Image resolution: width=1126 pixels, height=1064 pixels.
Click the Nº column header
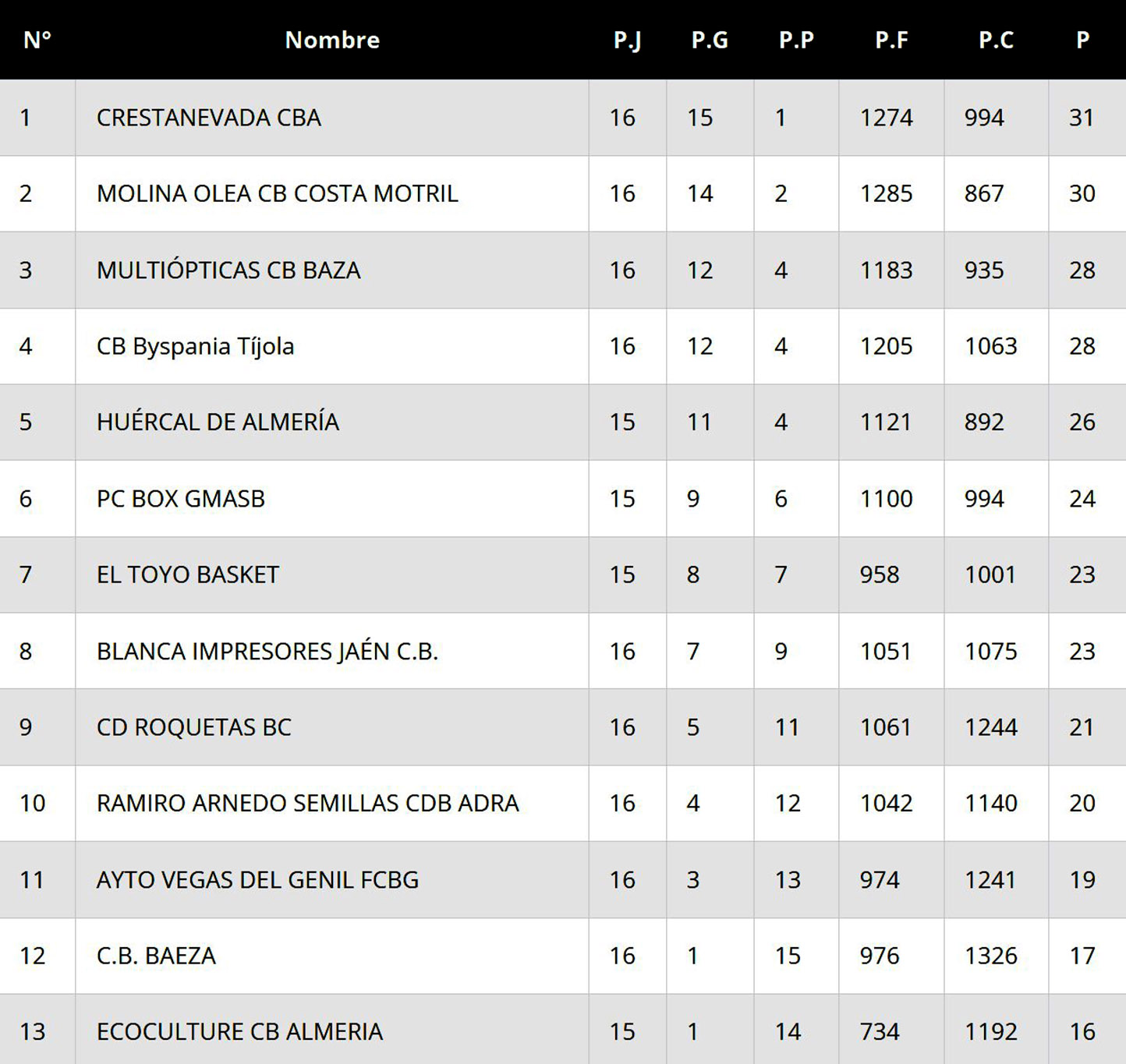coord(37,40)
